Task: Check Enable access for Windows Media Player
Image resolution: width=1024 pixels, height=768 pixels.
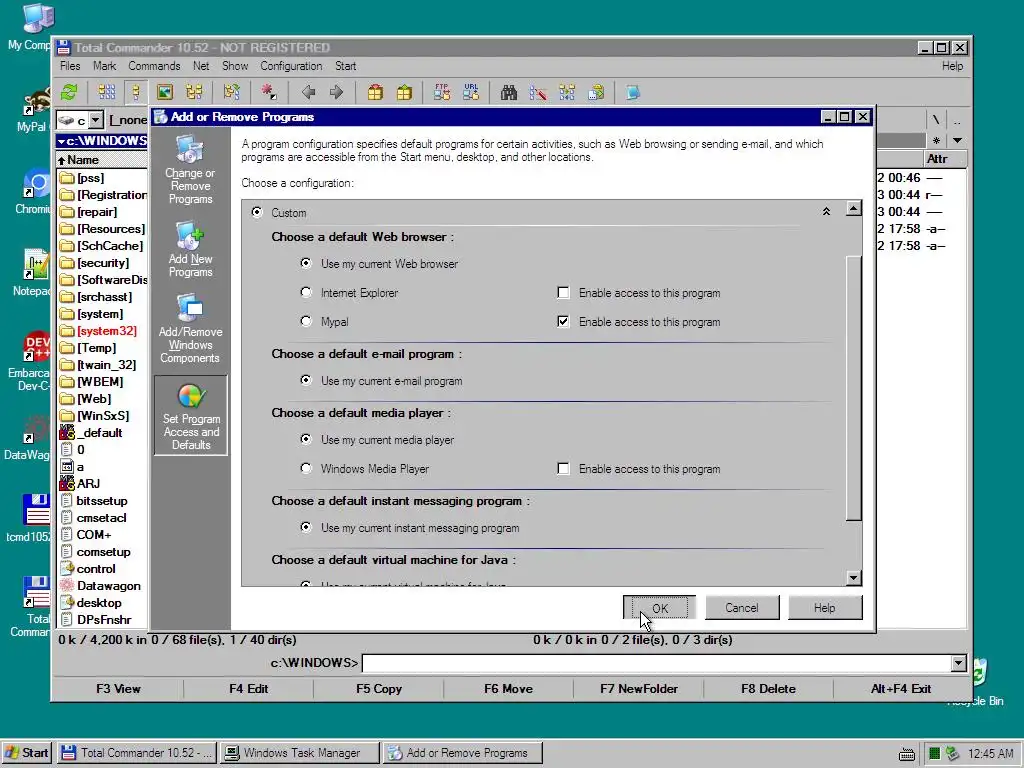Action: pyautogui.click(x=563, y=468)
